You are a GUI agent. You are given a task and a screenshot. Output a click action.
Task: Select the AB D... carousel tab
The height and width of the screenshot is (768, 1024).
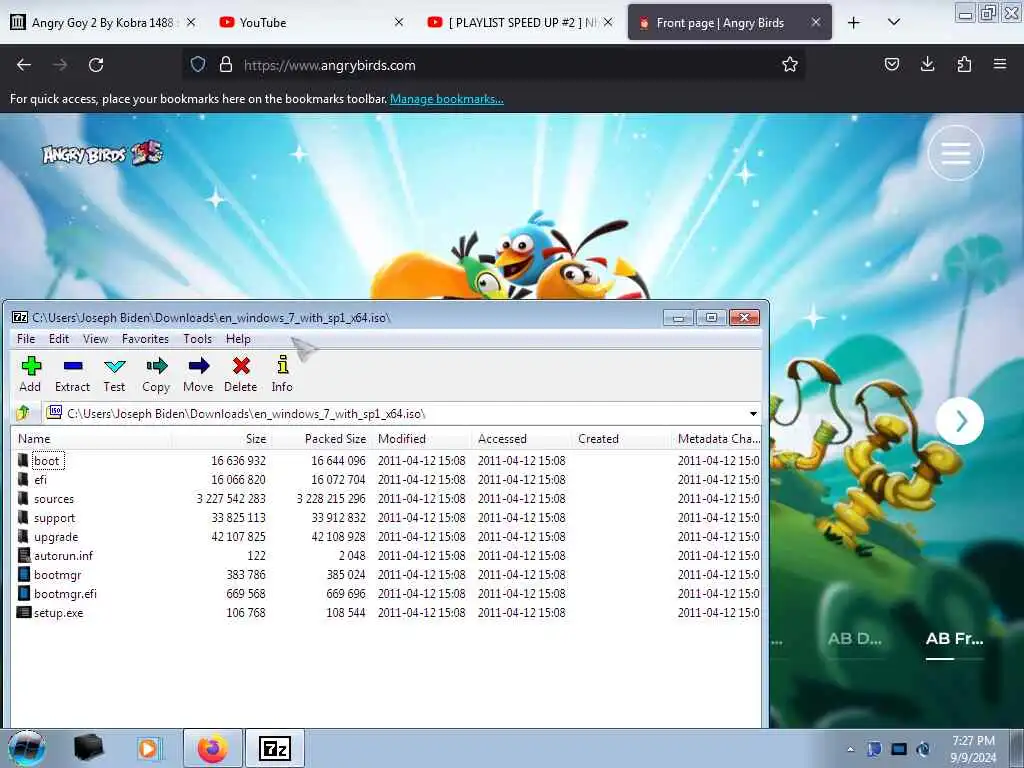pos(855,639)
